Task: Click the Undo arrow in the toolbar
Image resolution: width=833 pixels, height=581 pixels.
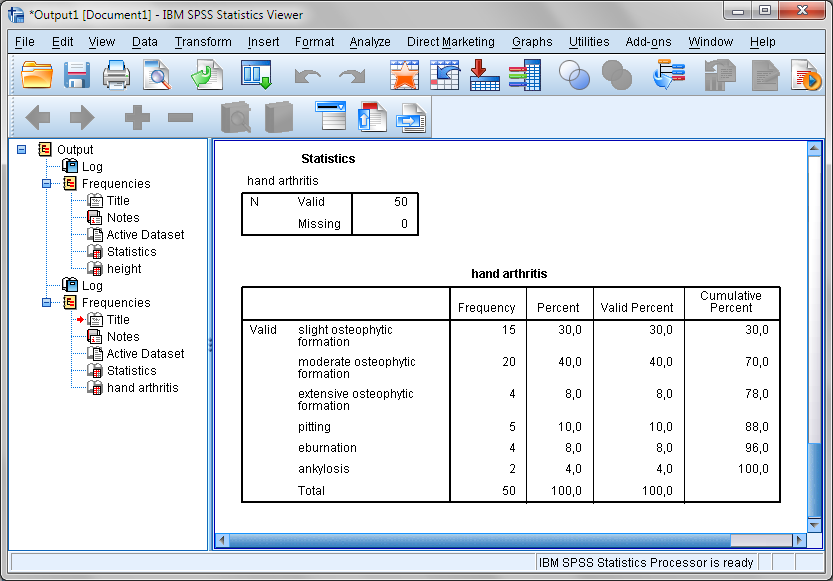Action: pyautogui.click(x=308, y=76)
